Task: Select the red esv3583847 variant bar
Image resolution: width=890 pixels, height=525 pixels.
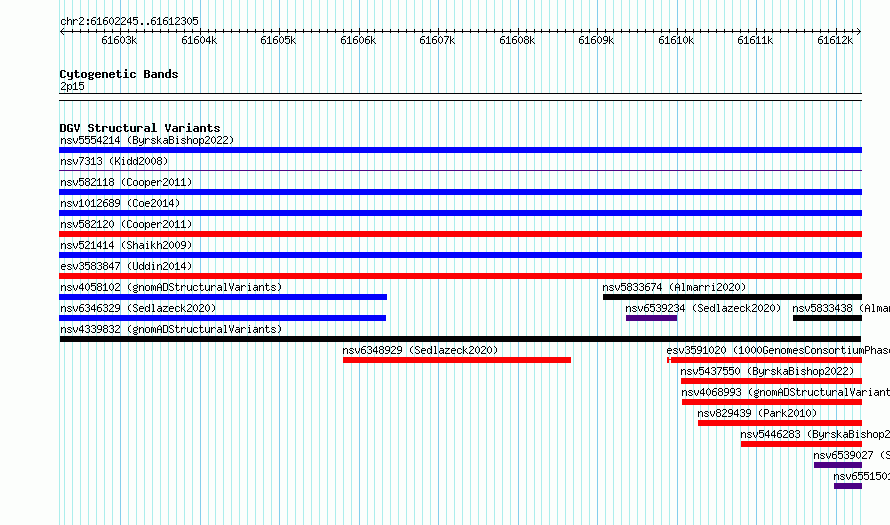Action: pyautogui.click(x=460, y=276)
